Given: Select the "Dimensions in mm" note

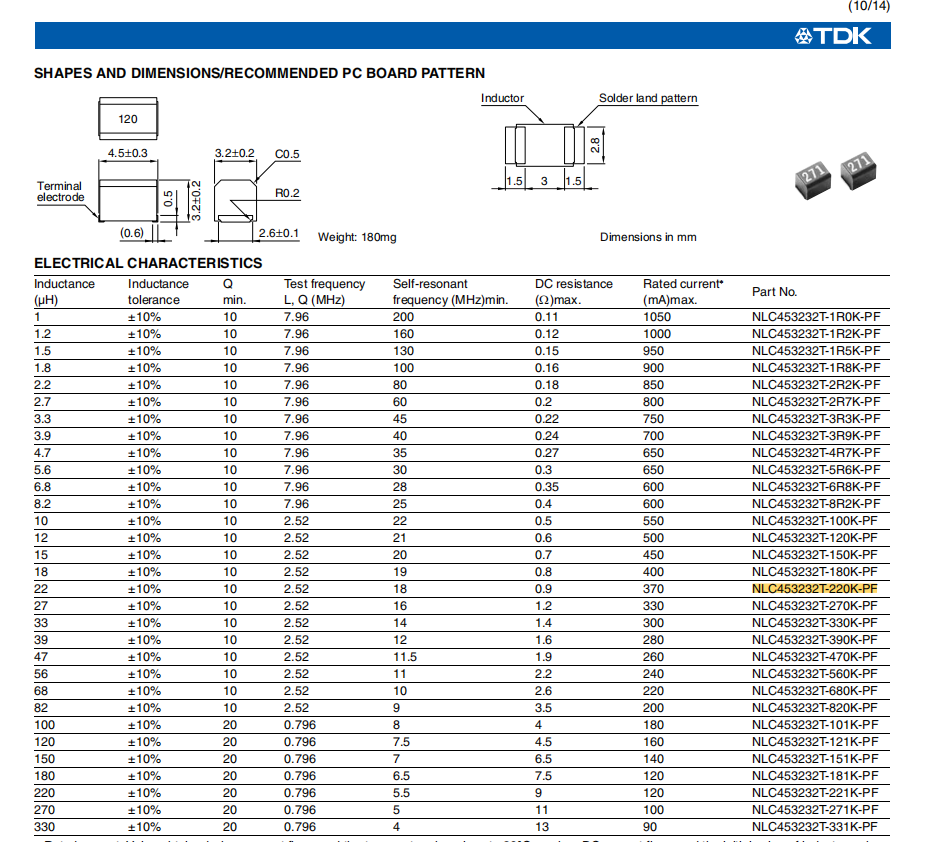Looking at the screenshot, I should click(x=648, y=237).
